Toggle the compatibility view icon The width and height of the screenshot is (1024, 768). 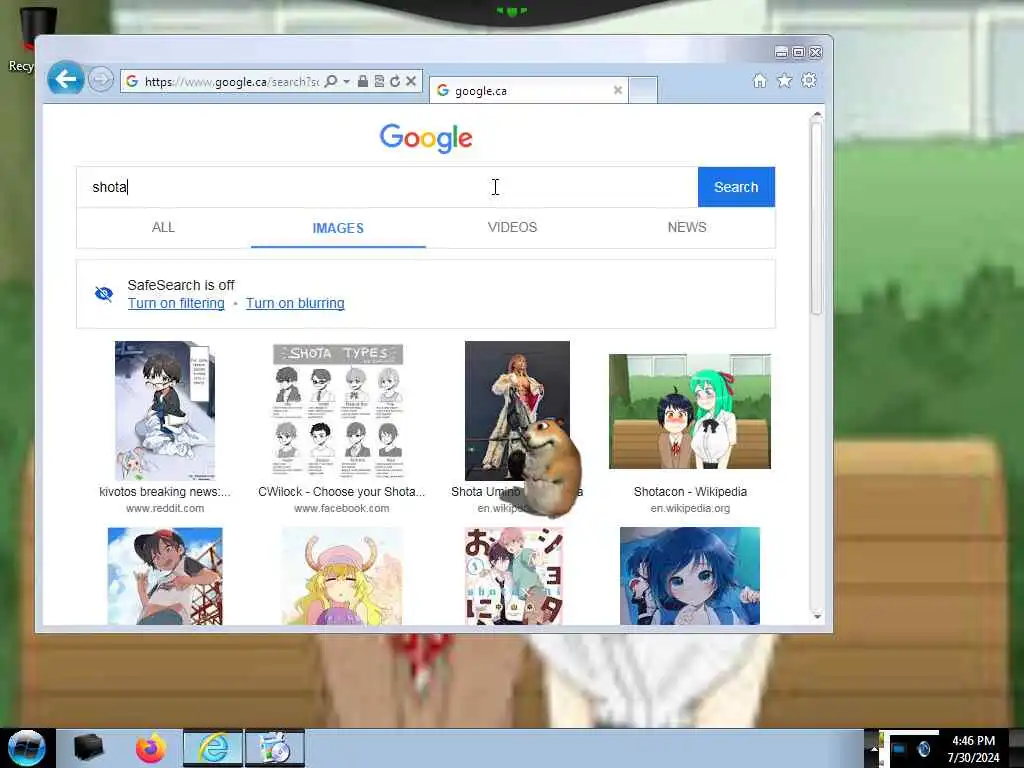379,81
